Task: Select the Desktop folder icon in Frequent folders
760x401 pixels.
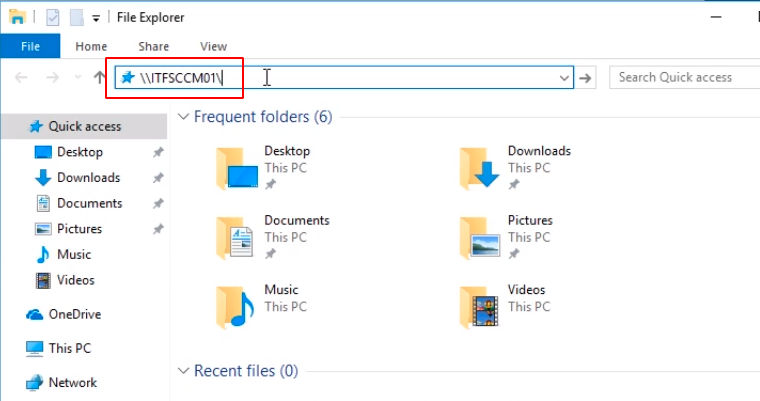Action: tap(237, 169)
